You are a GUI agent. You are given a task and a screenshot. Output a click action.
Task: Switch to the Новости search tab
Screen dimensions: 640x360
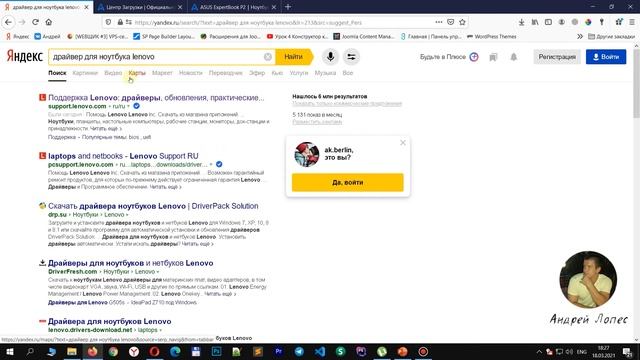pos(191,73)
